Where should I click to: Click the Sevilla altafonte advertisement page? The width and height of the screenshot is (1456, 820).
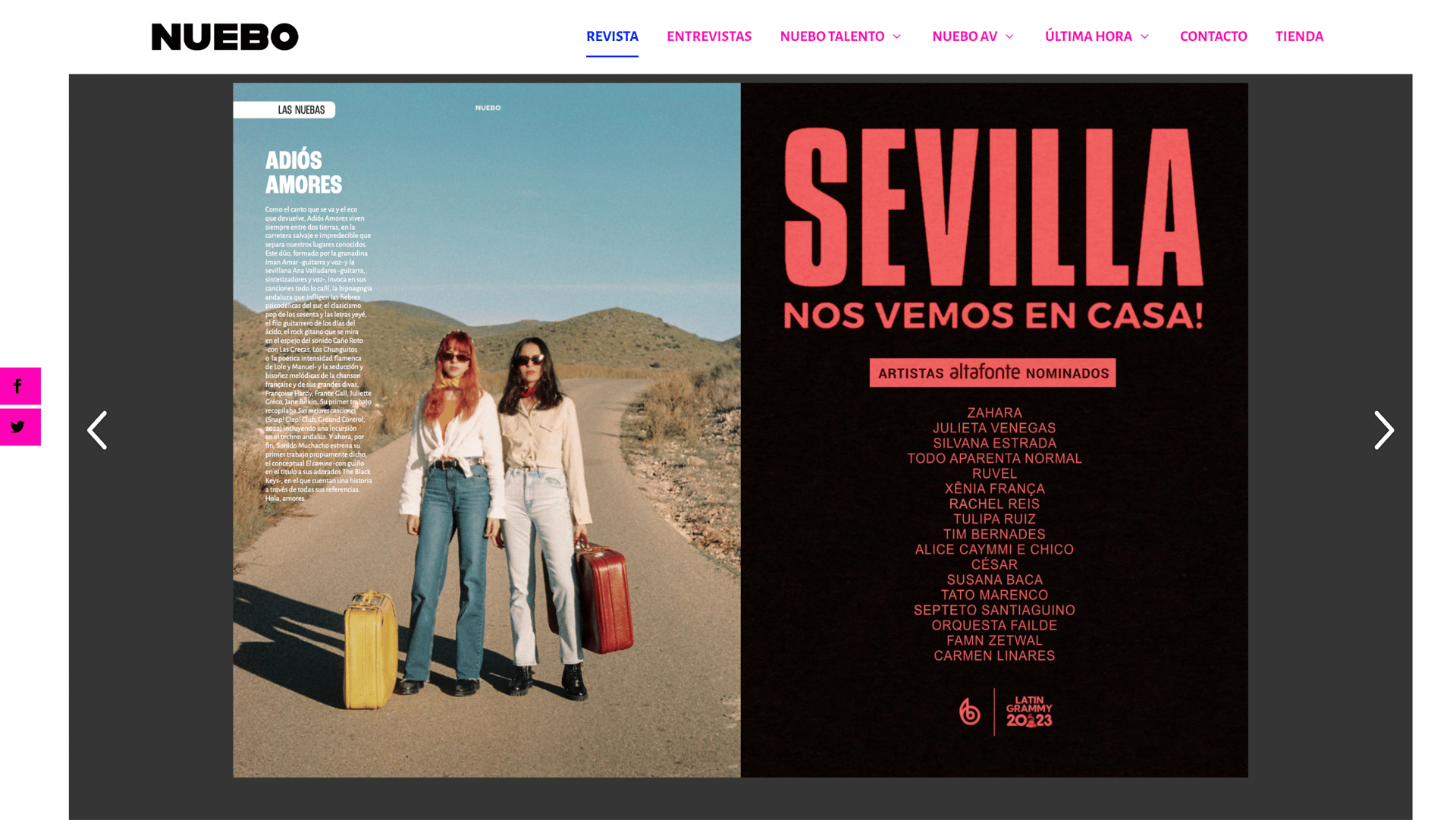tap(994, 430)
